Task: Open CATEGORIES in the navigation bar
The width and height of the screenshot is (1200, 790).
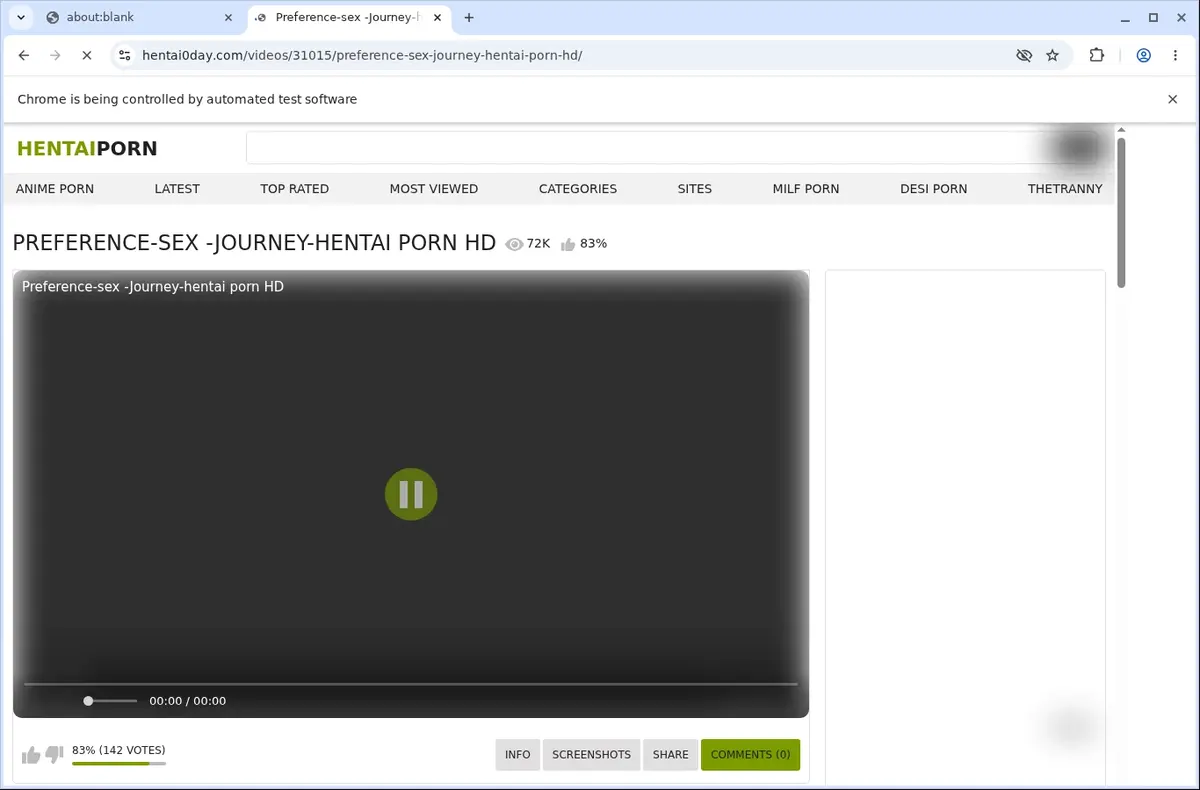Action: (578, 189)
